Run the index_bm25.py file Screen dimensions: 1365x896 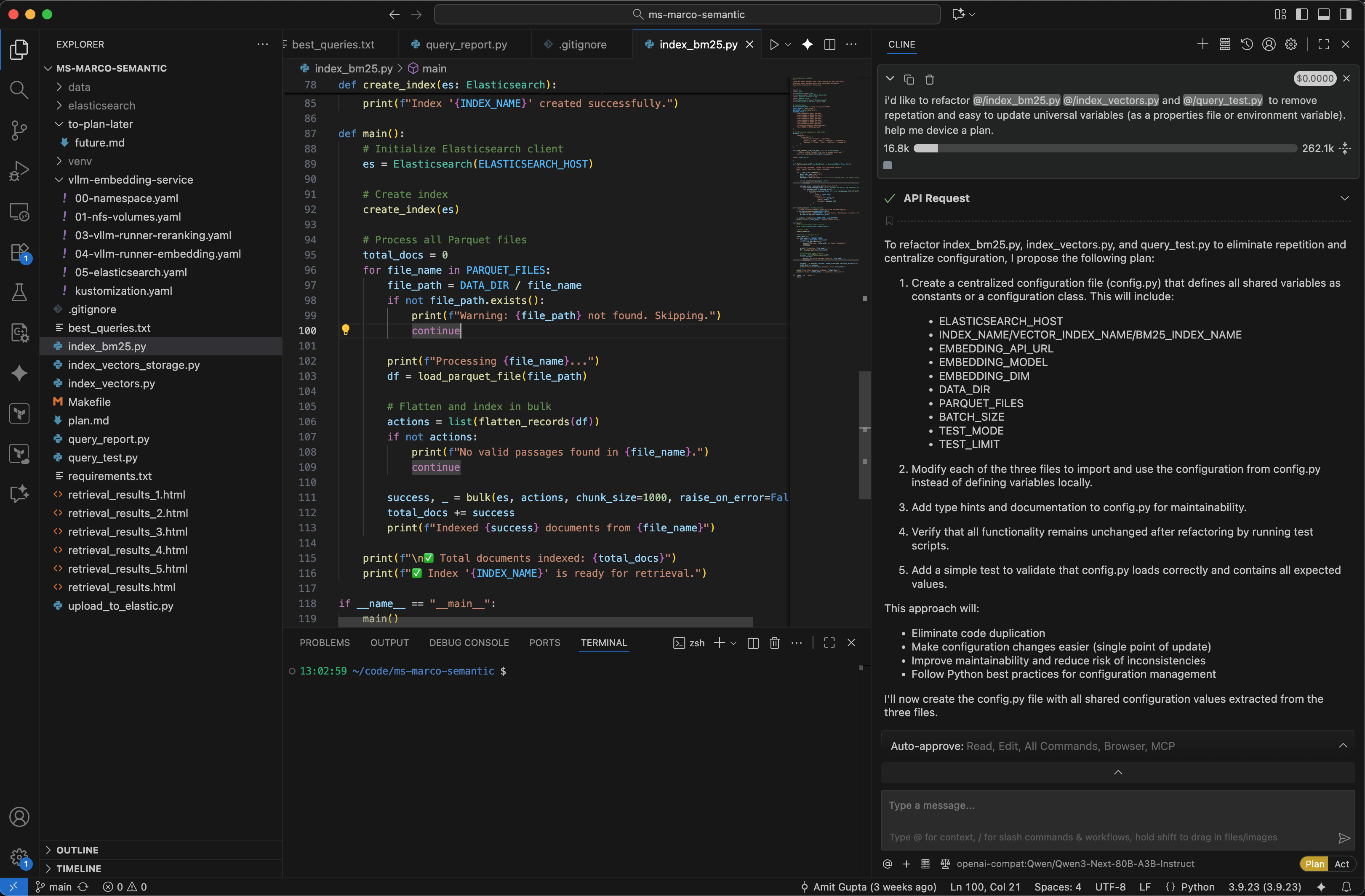click(774, 44)
